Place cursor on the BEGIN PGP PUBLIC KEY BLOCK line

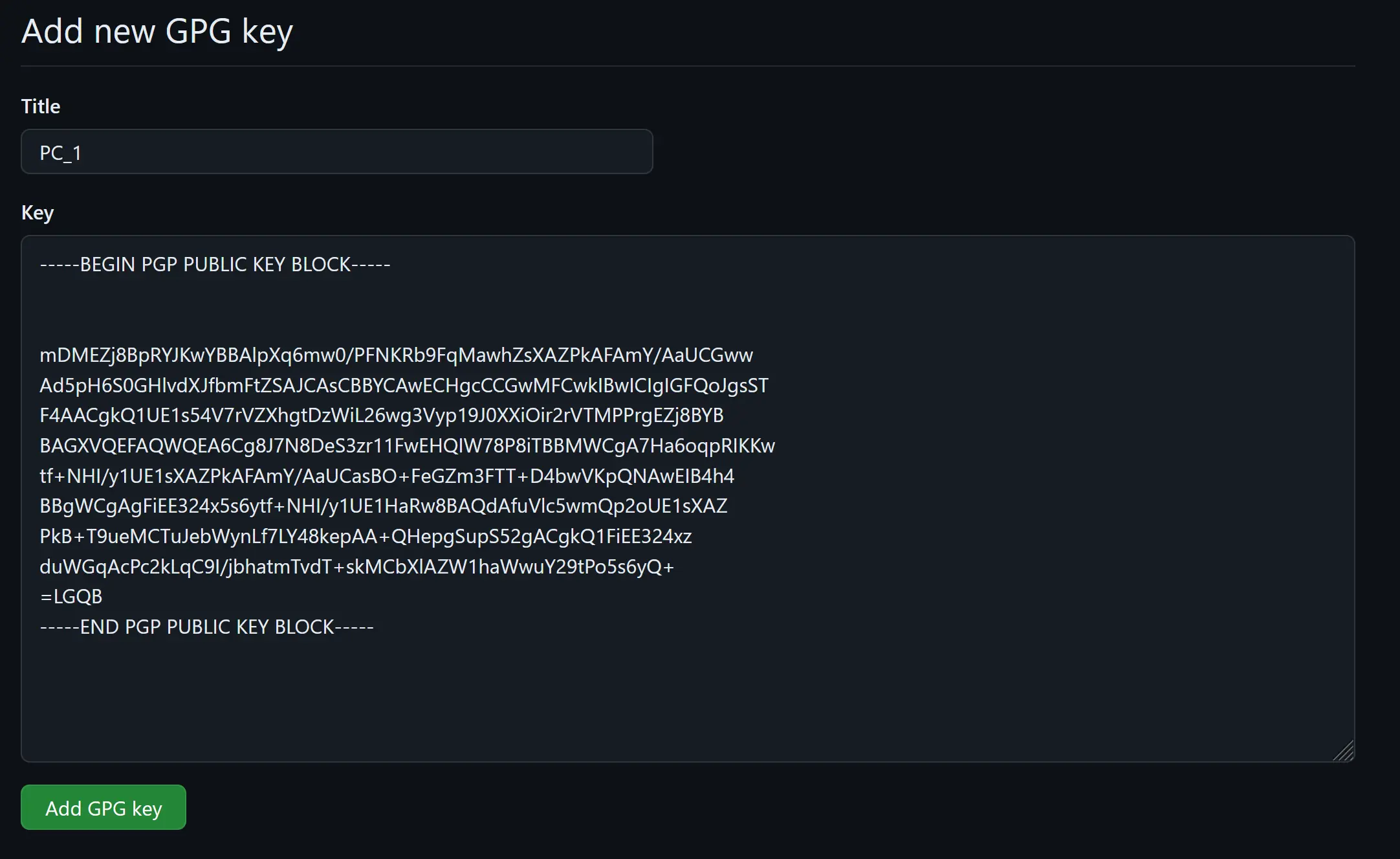tap(215, 265)
